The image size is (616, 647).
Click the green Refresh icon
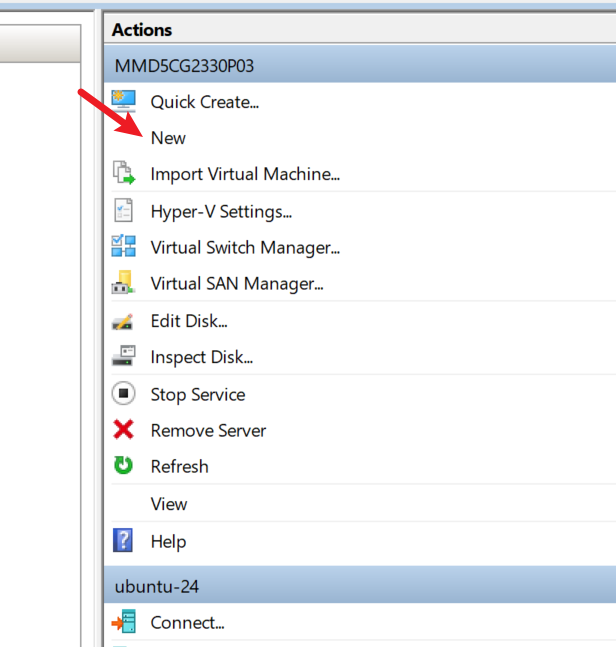coord(123,466)
